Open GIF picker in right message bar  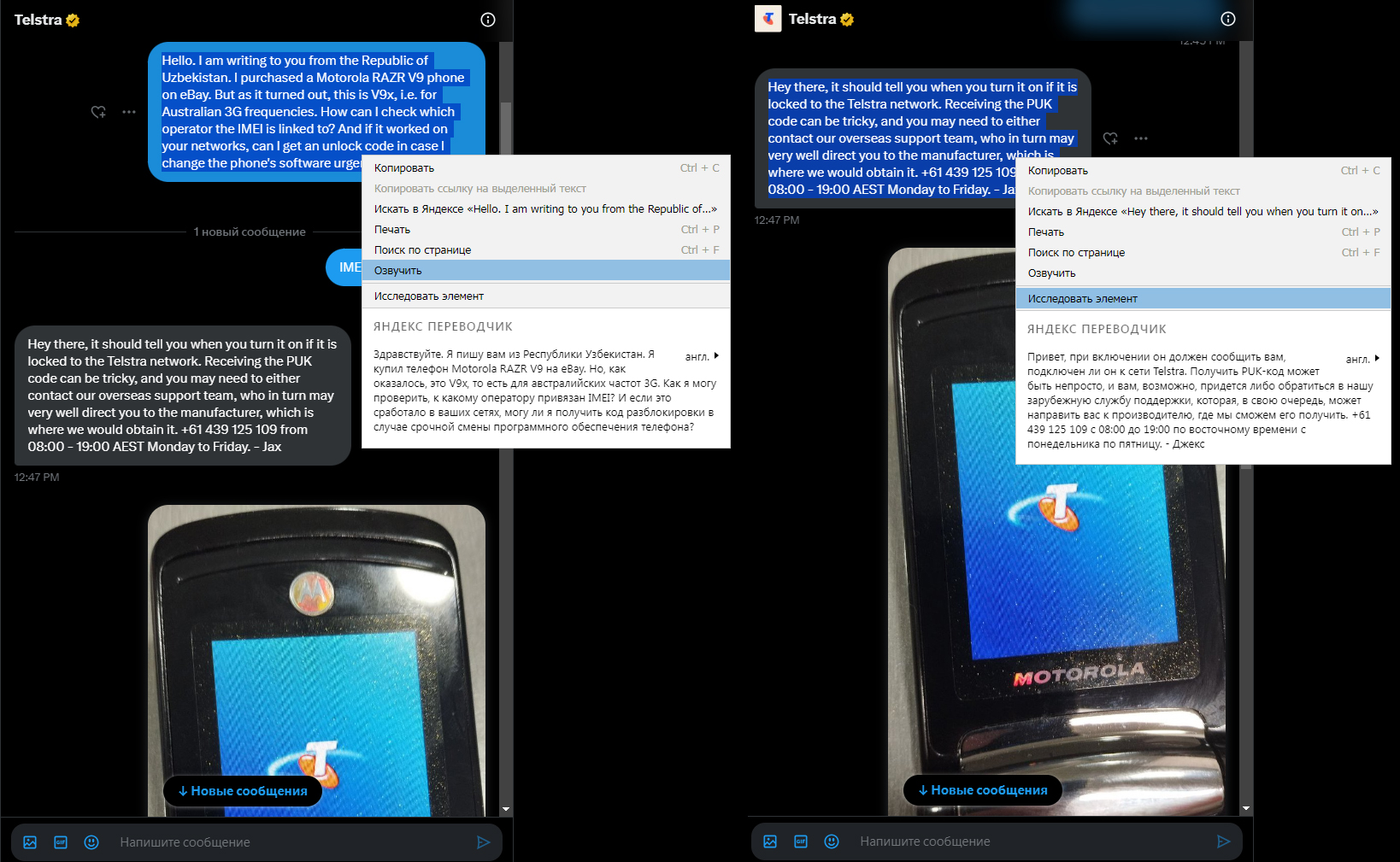click(801, 841)
